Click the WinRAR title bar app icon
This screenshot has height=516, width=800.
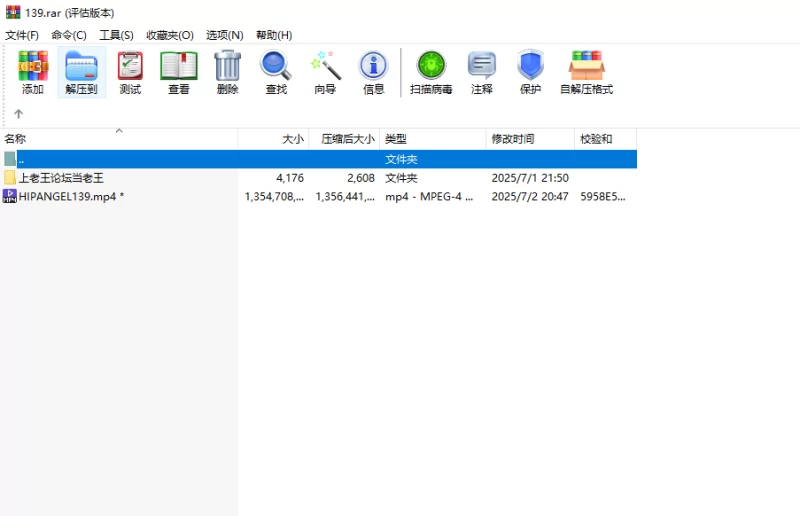pos(13,12)
